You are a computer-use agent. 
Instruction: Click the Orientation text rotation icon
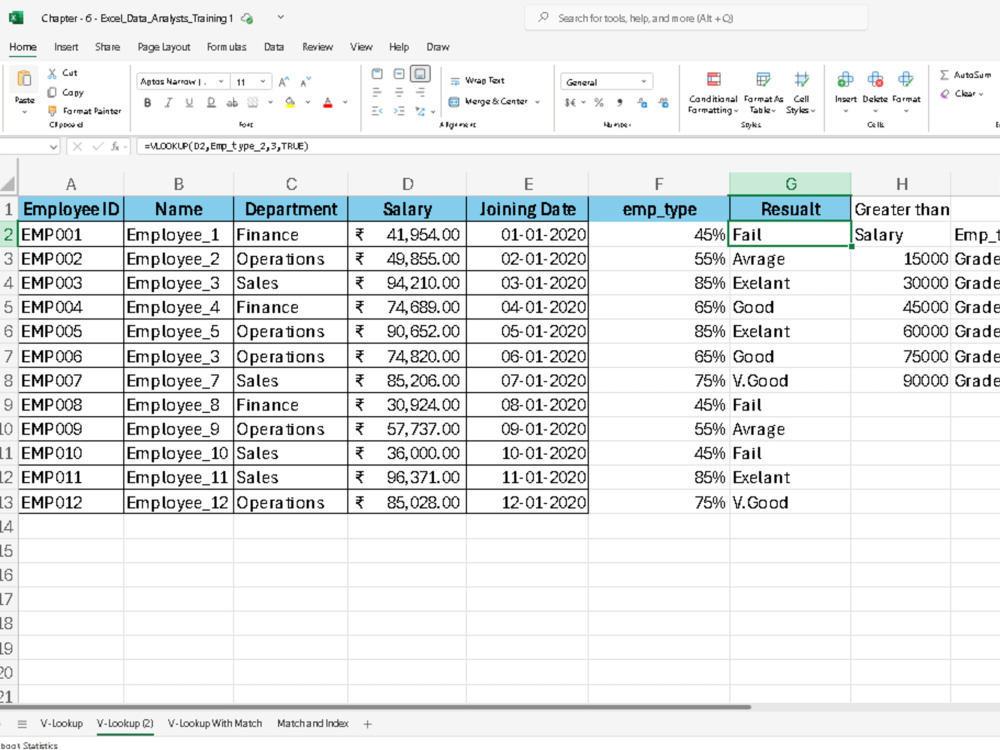420,112
